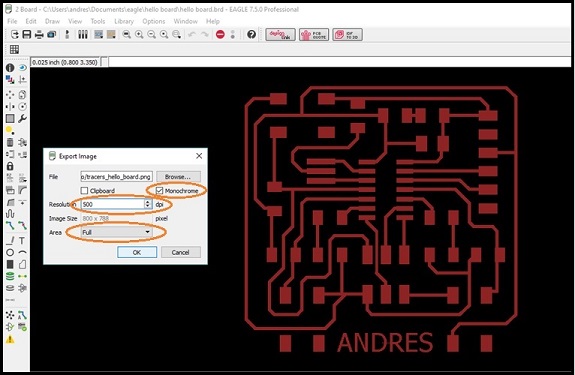Enable the Clipboard checkbox
The width and height of the screenshot is (575, 375).
(x=84, y=191)
